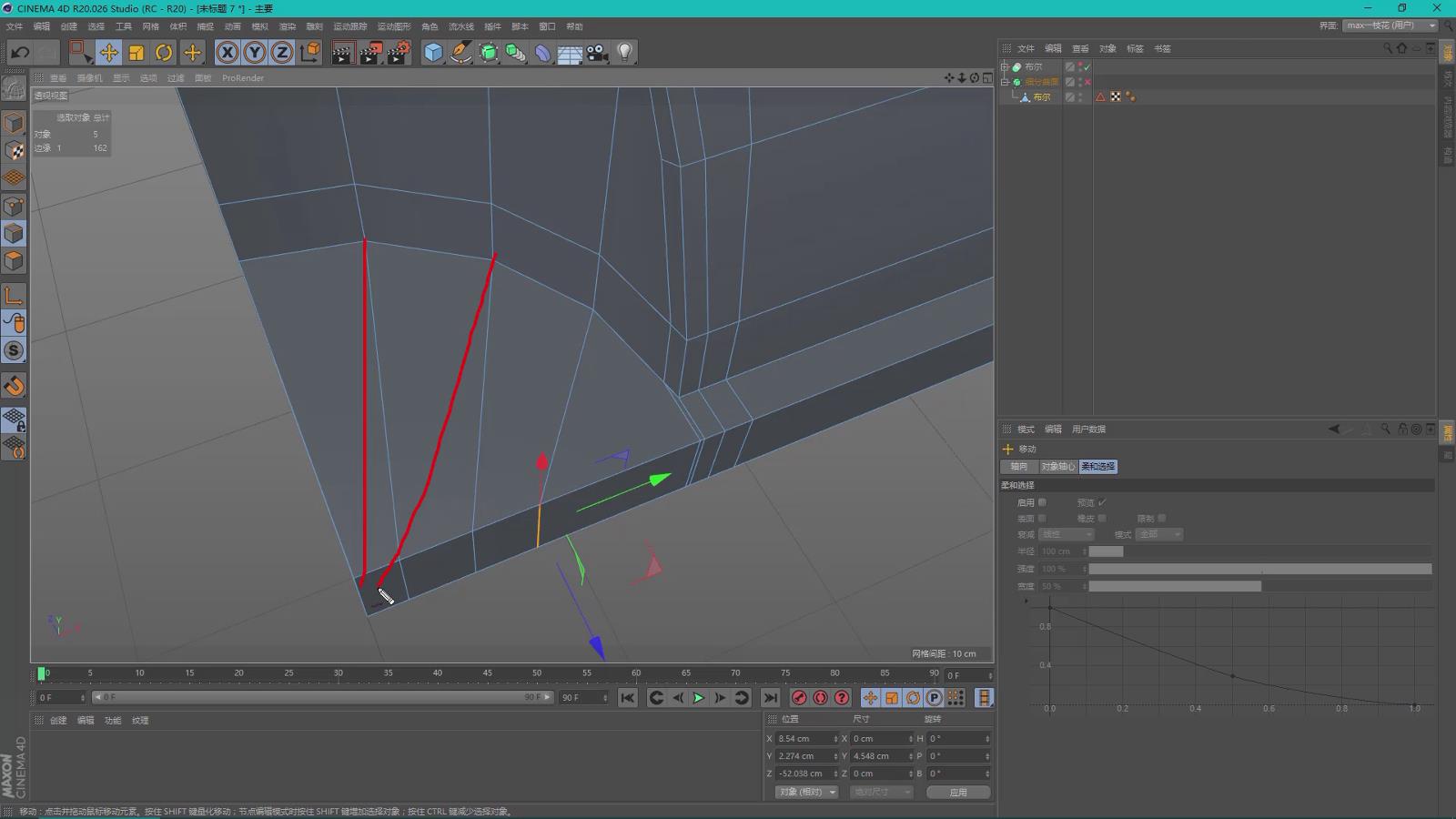The height and width of the screenshot is (819, 1456).
Task: Click the Array modeling objects icon
Action: coord(516,53)
